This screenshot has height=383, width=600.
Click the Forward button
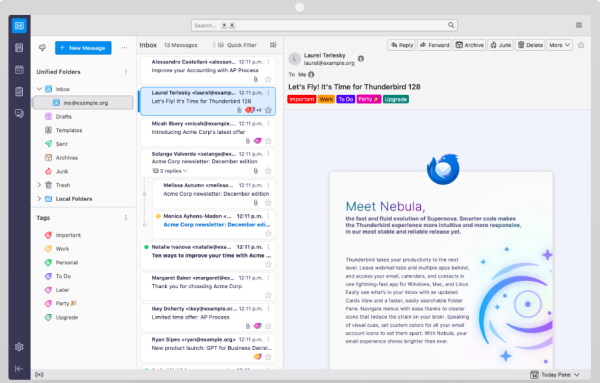[434, 45]
